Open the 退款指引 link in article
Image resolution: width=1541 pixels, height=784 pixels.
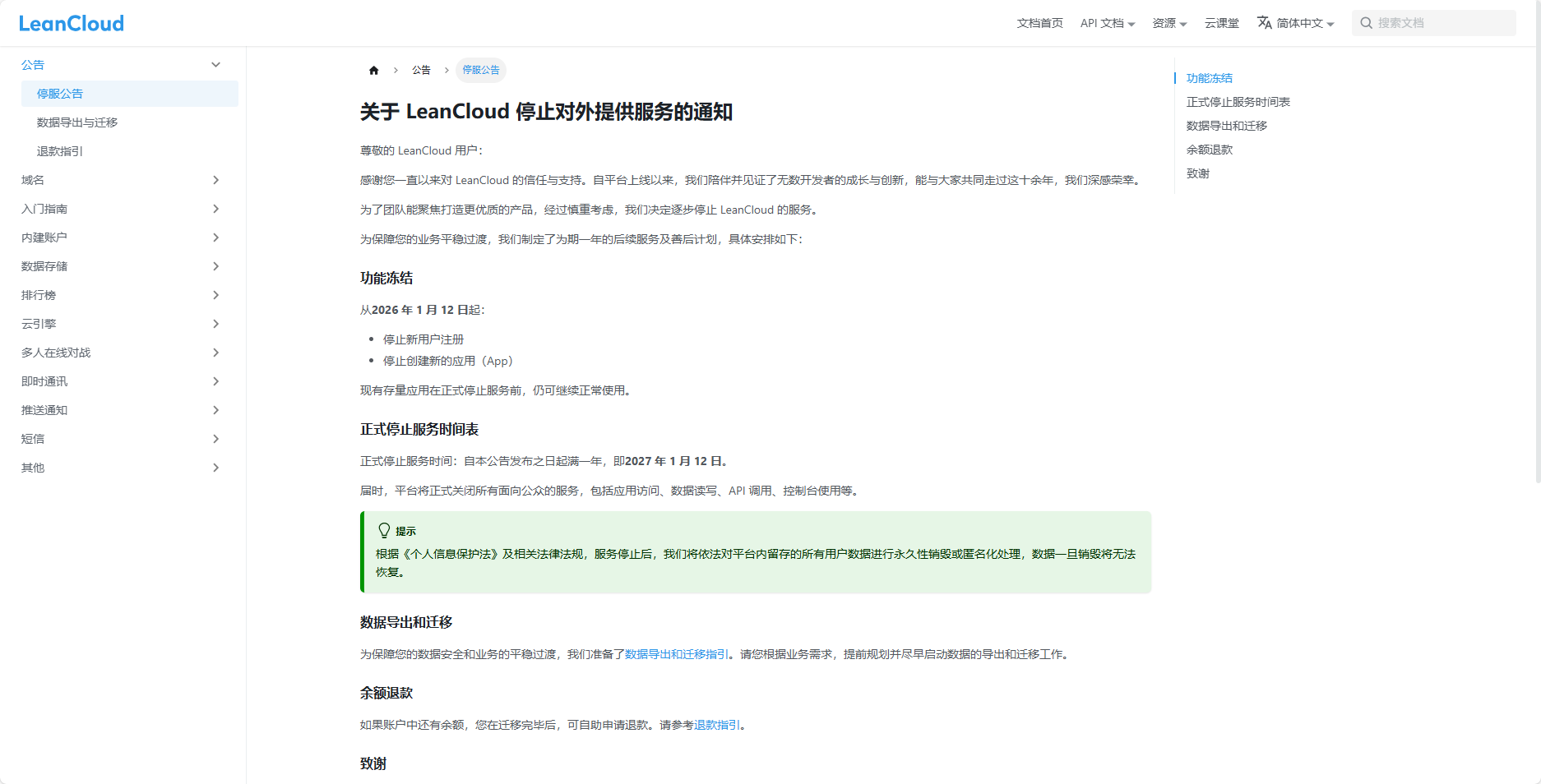point(717,725)
